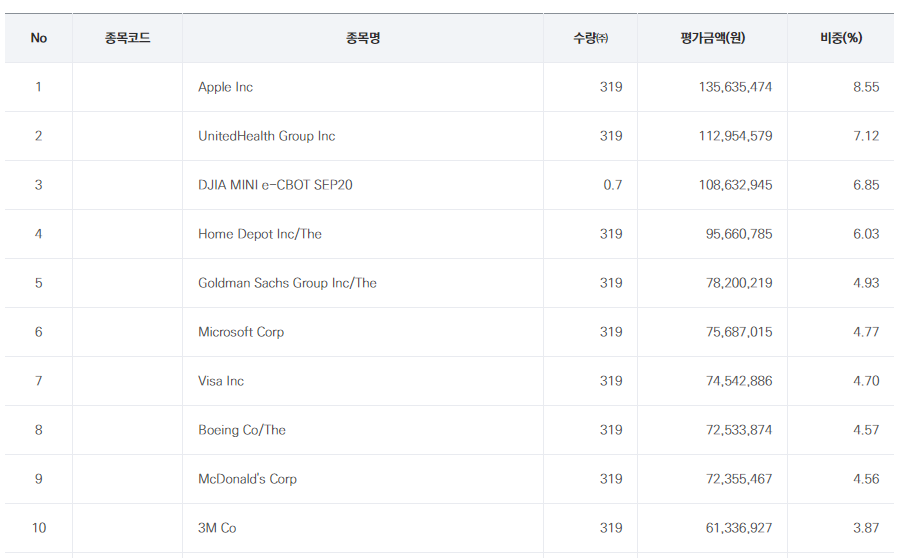Select Home Depot Inc/The name
Screen dimensions: 910x558
click(x=260, y=234)
